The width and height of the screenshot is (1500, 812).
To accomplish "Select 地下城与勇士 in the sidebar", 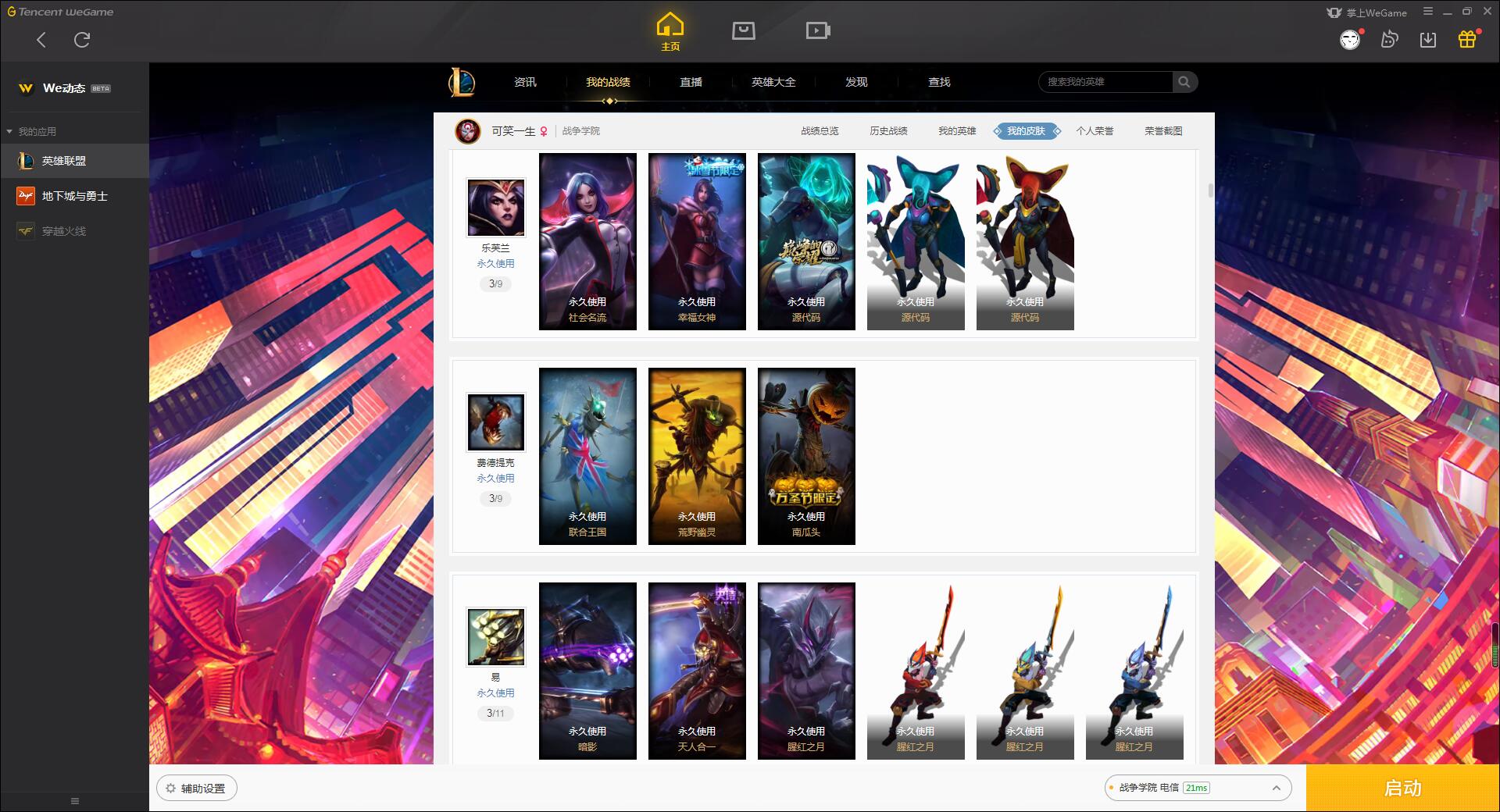I will [74, 196].
